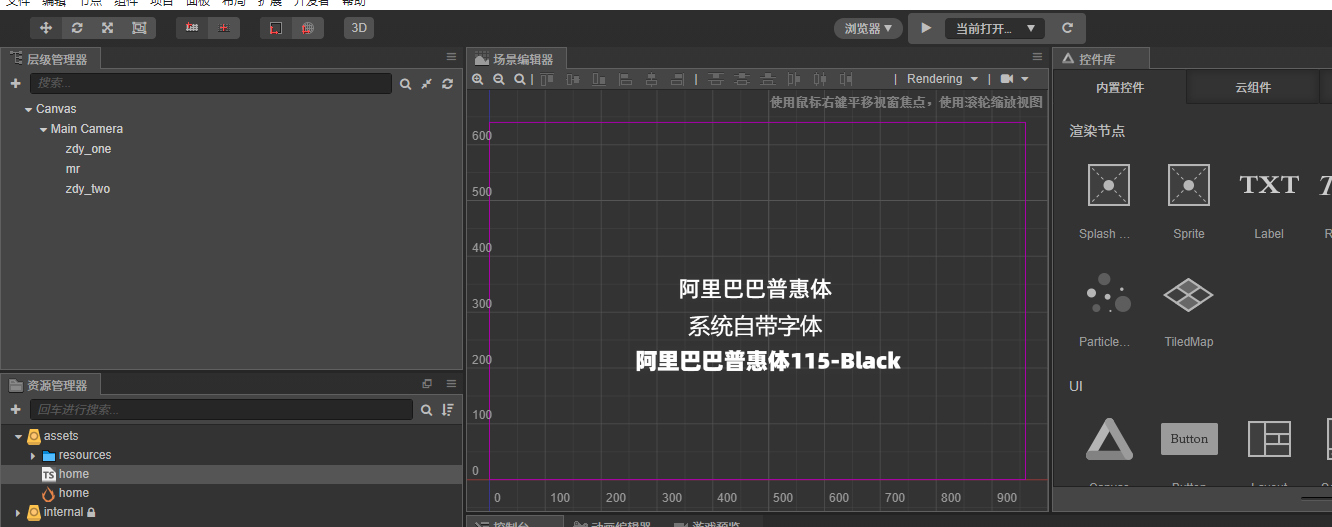Image resolution: width=1332 pixels, height=527 pixels.
Task: Open assets panel options menu
Action: [x=451, y=383]
